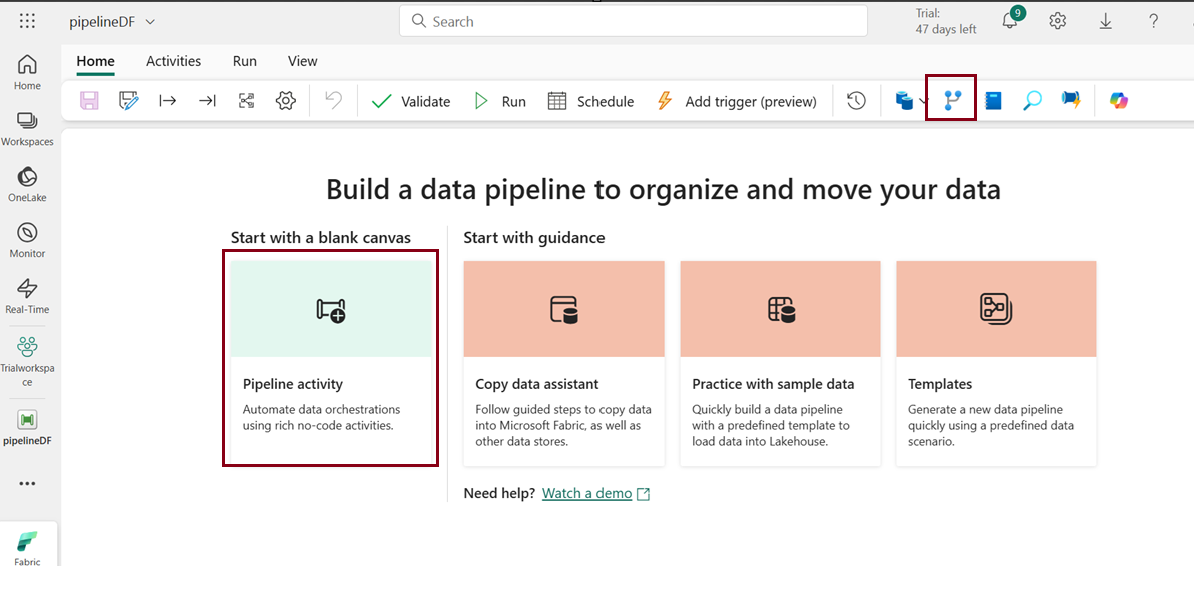Viewport: 1194px width, 592px height.
Task: Click the Save disk icon
Action: (x=90, y=101)
